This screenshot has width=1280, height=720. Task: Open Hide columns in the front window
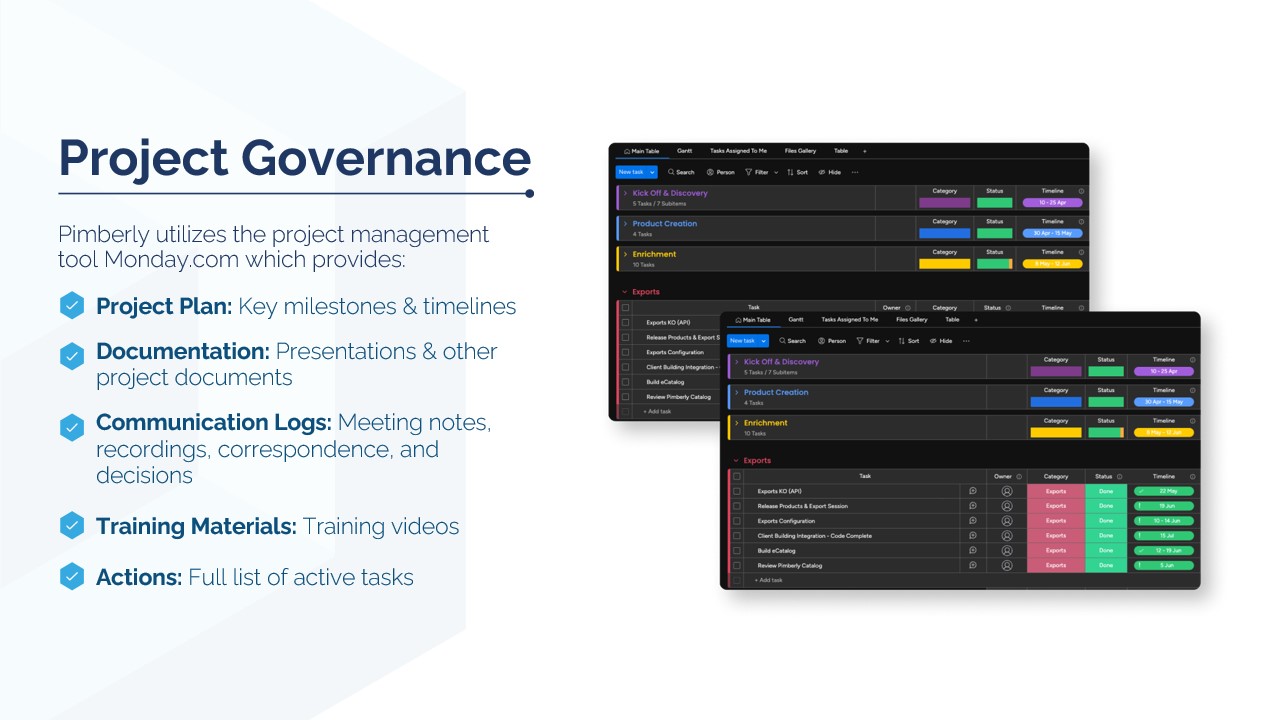point(941,341)
